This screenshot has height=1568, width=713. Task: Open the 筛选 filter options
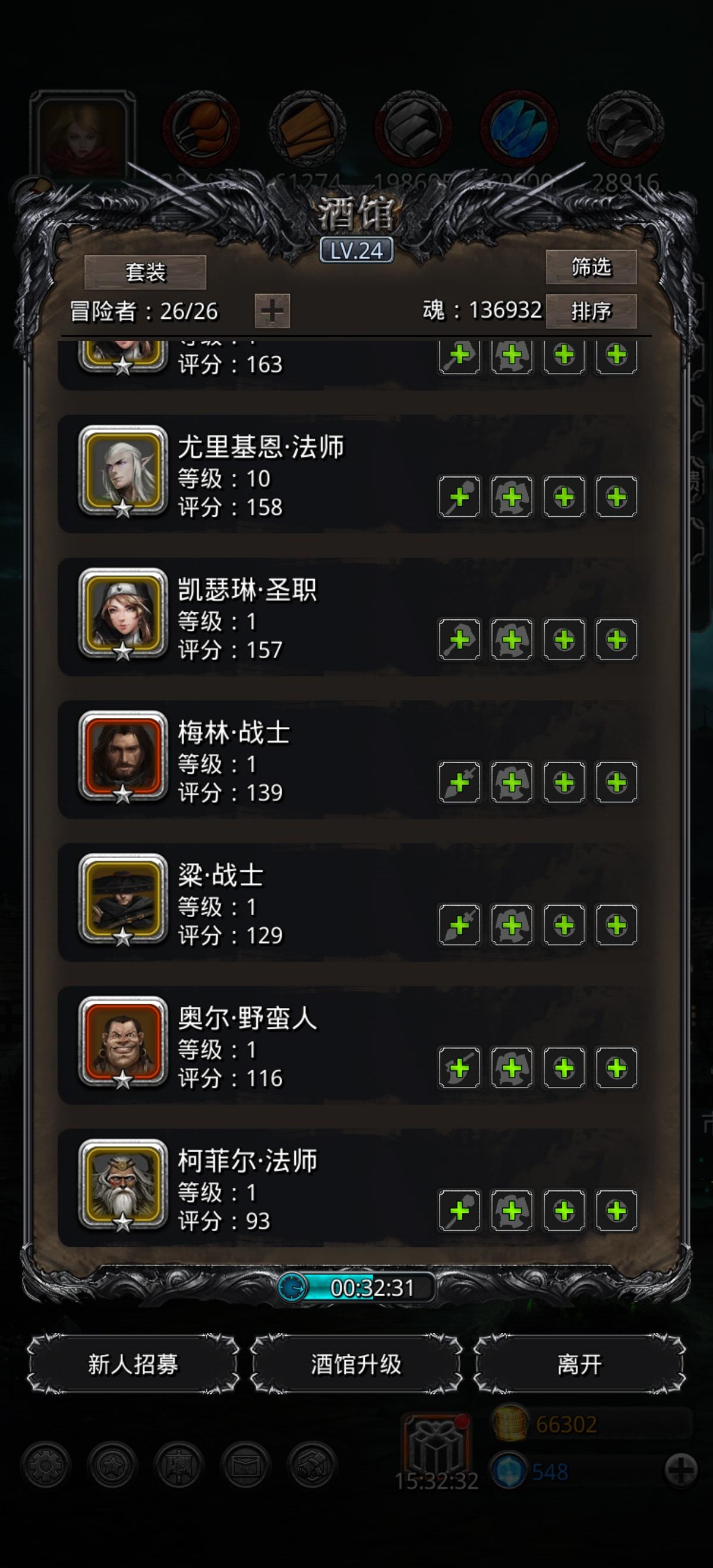point(591,267)
